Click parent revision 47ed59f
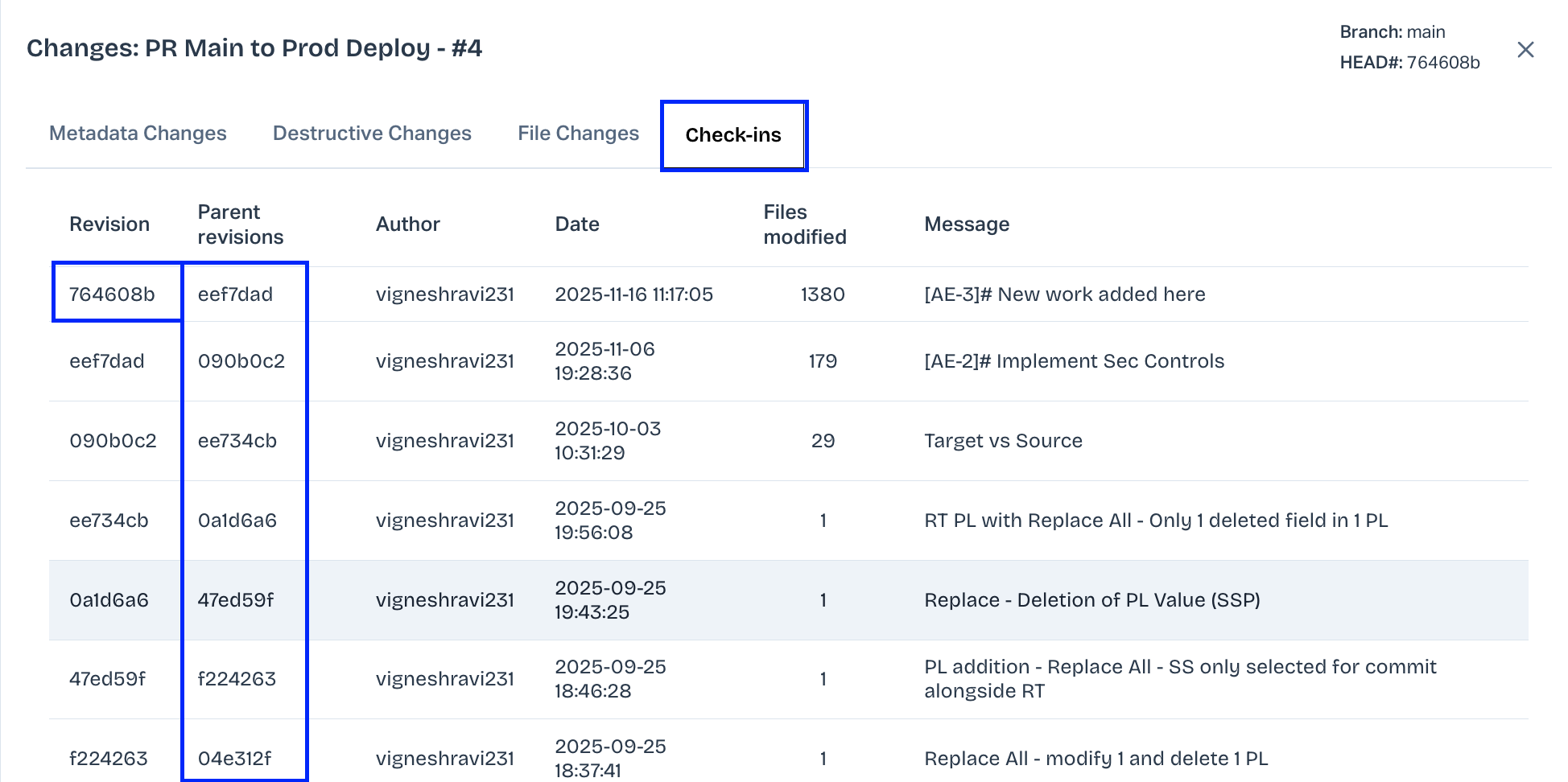1568x782 pixels. (236, 600)
